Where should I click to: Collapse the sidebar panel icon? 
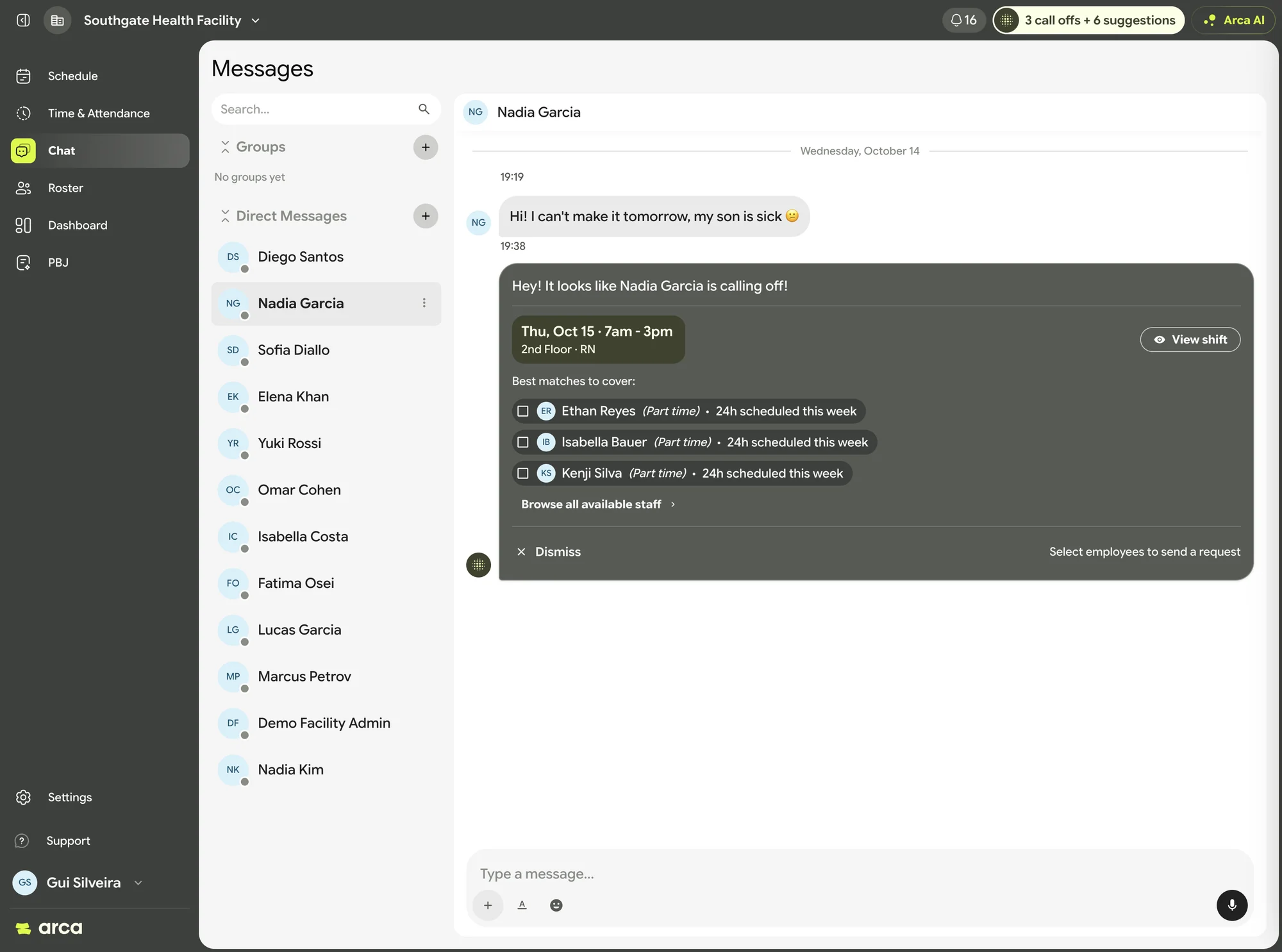coord(23,21)
